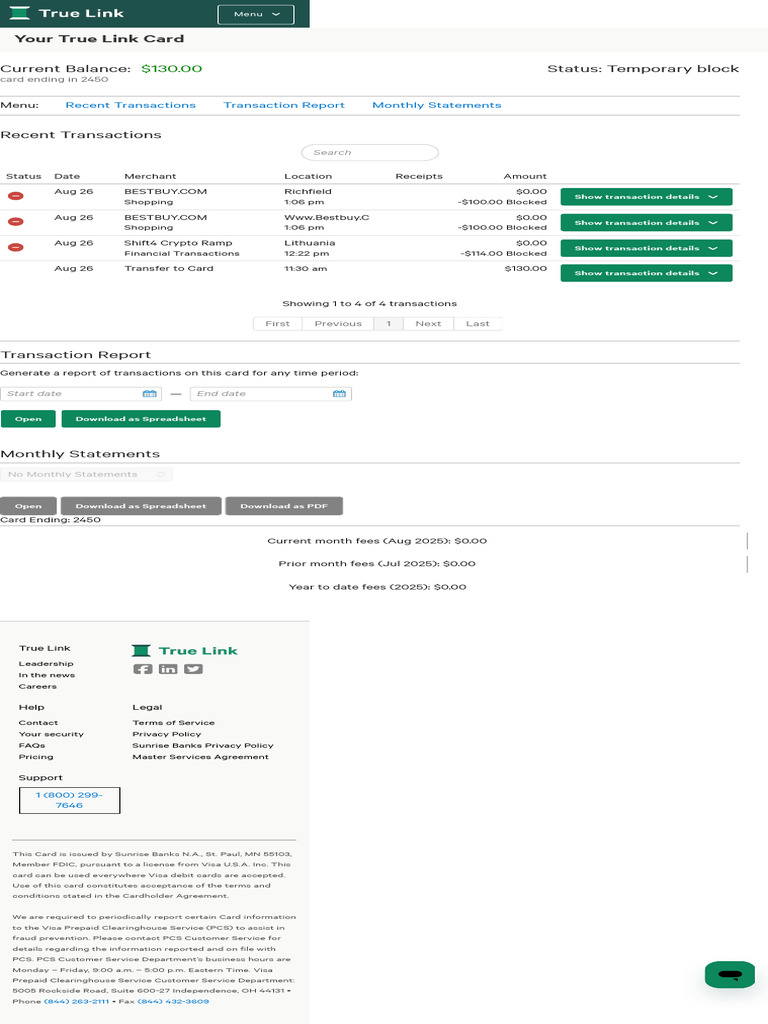Image resolution: width=768 pixels, height=1024 pixels.
Task: Open Leadership footer link
Action: click(x=46, y=664)
